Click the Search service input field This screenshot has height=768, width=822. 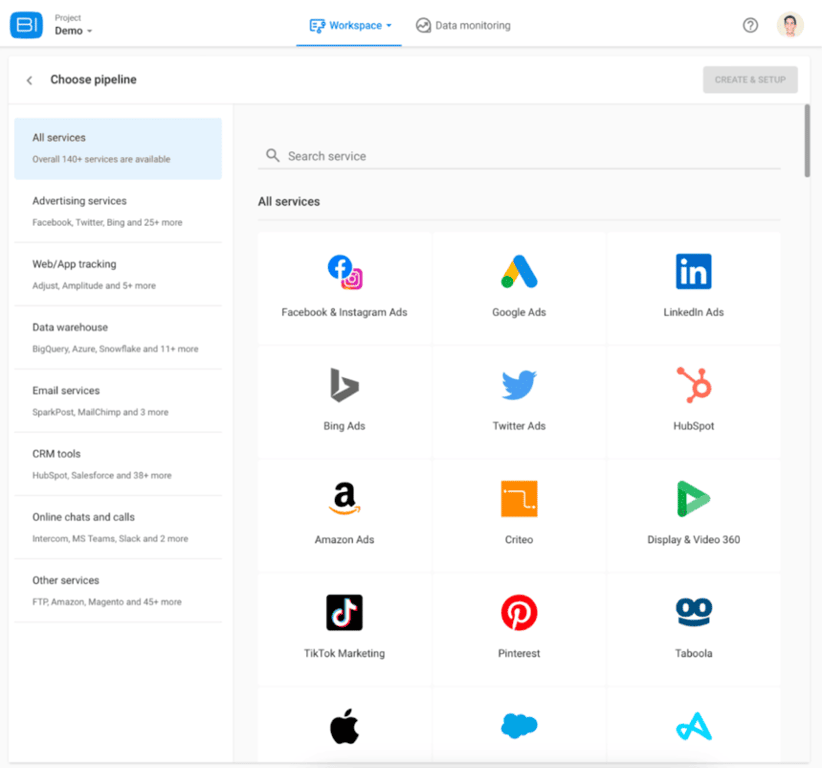[519, 156]
